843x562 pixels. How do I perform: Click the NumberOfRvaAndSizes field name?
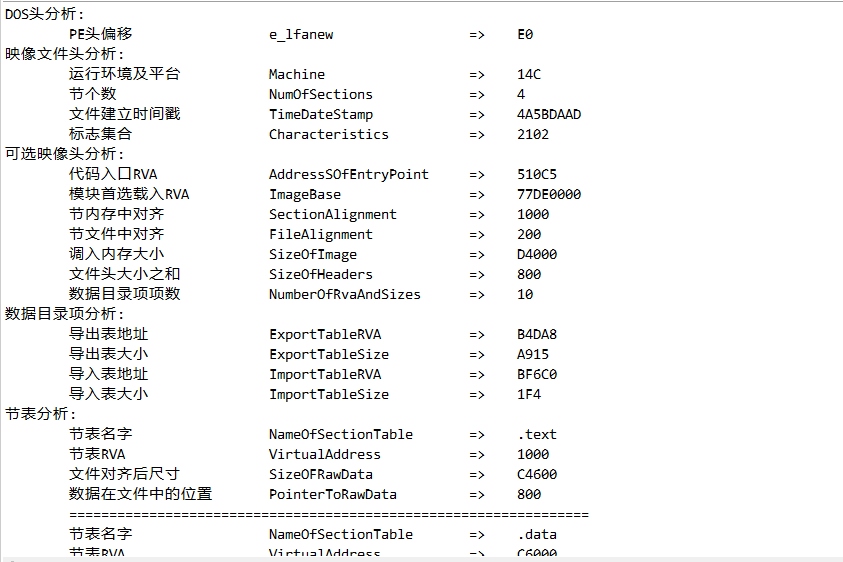[x=344, y=294]
